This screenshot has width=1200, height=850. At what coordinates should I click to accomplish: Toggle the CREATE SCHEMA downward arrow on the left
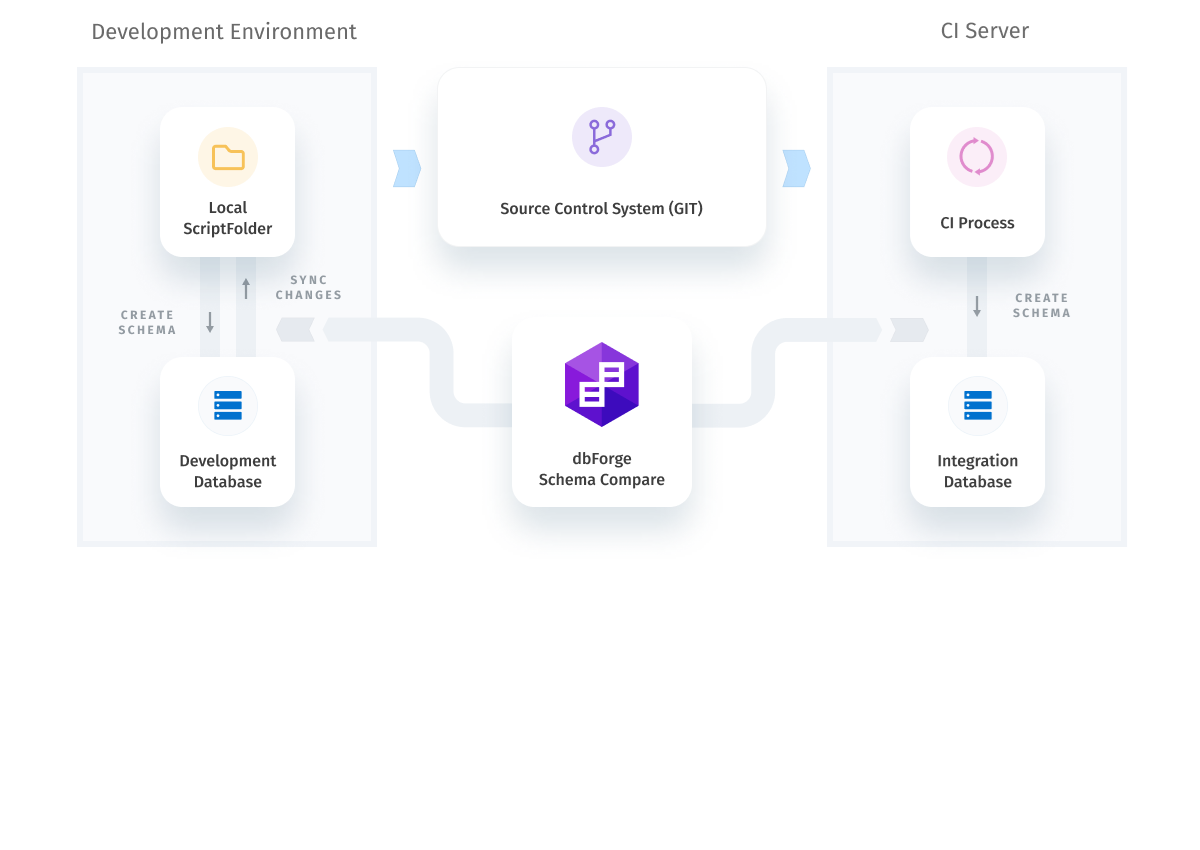pyautogui.click(x=209, y=321)
